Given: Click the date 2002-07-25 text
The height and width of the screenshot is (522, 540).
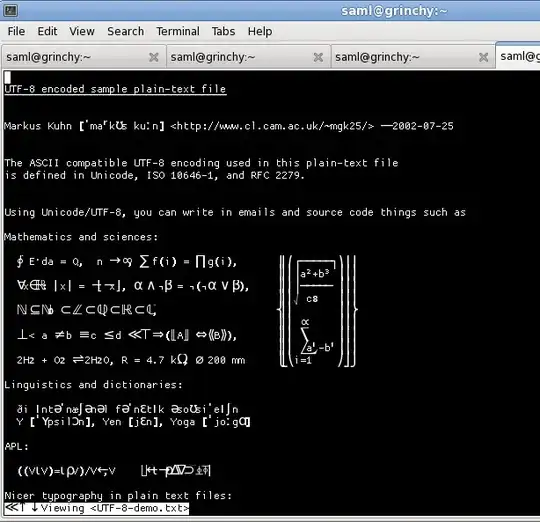Looking at the screenshot, I should 423,126.
